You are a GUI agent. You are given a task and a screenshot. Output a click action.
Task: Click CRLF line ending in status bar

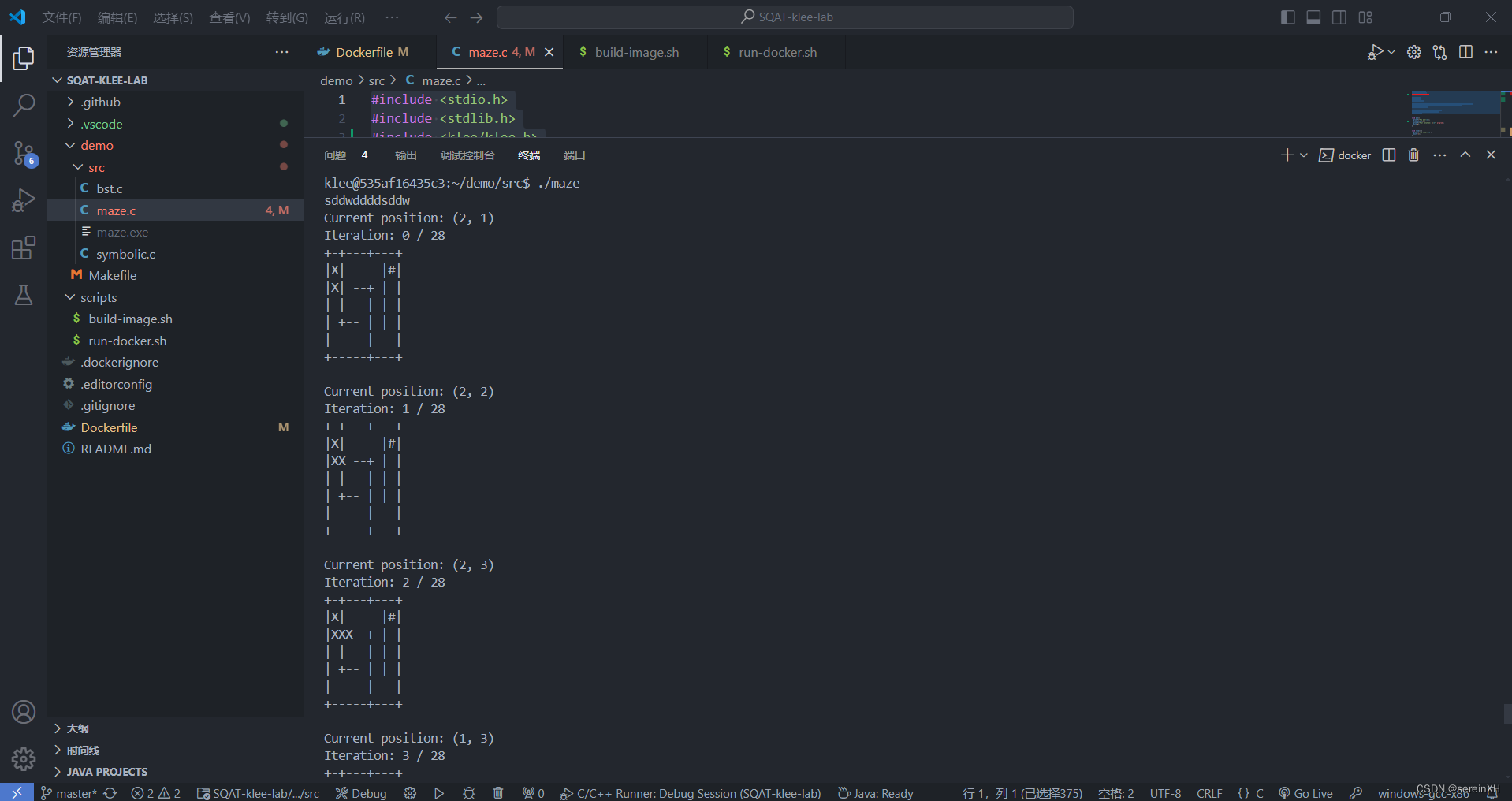click(1209, 793)
